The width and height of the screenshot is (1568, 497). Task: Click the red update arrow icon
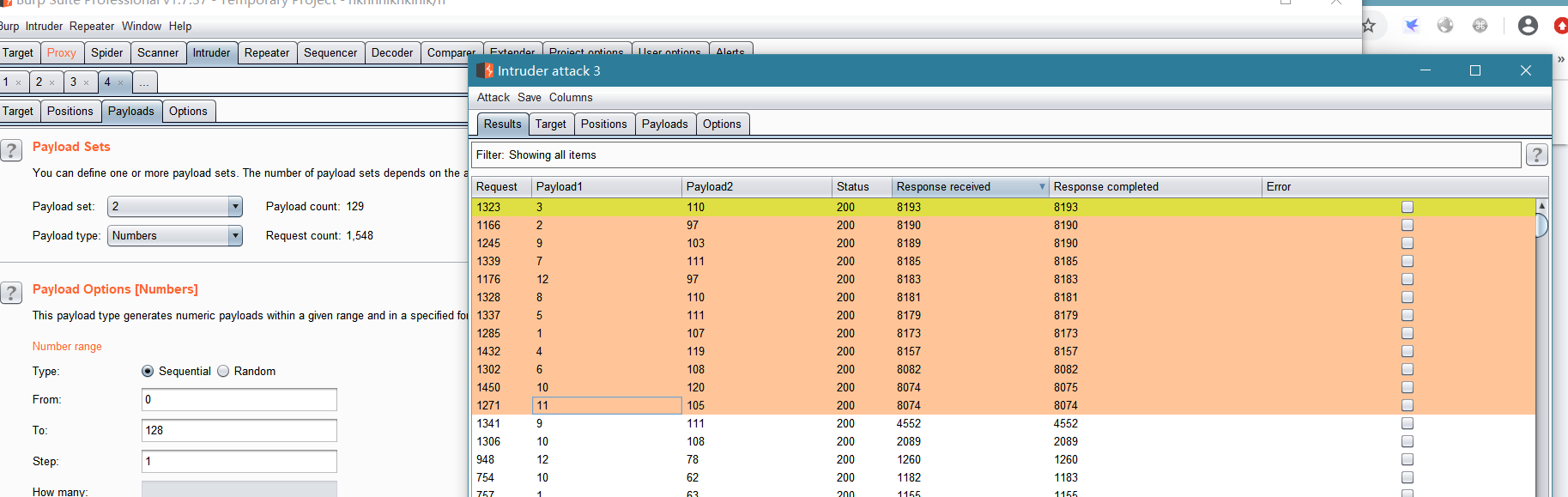1561,26
